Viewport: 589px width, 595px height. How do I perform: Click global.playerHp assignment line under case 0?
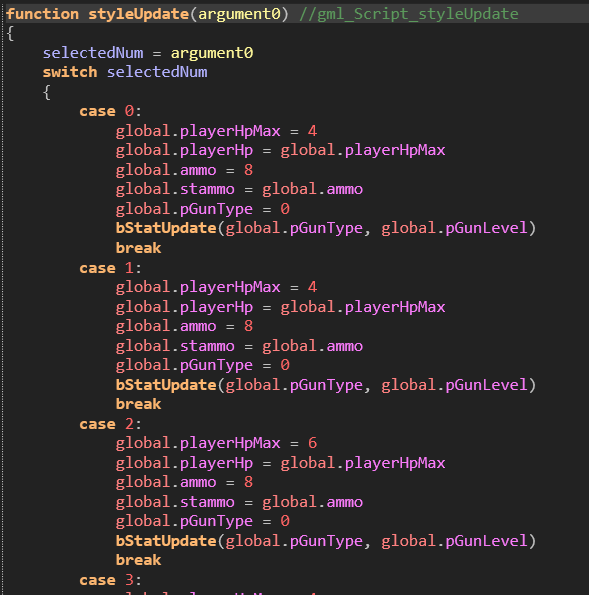[280, 151]
